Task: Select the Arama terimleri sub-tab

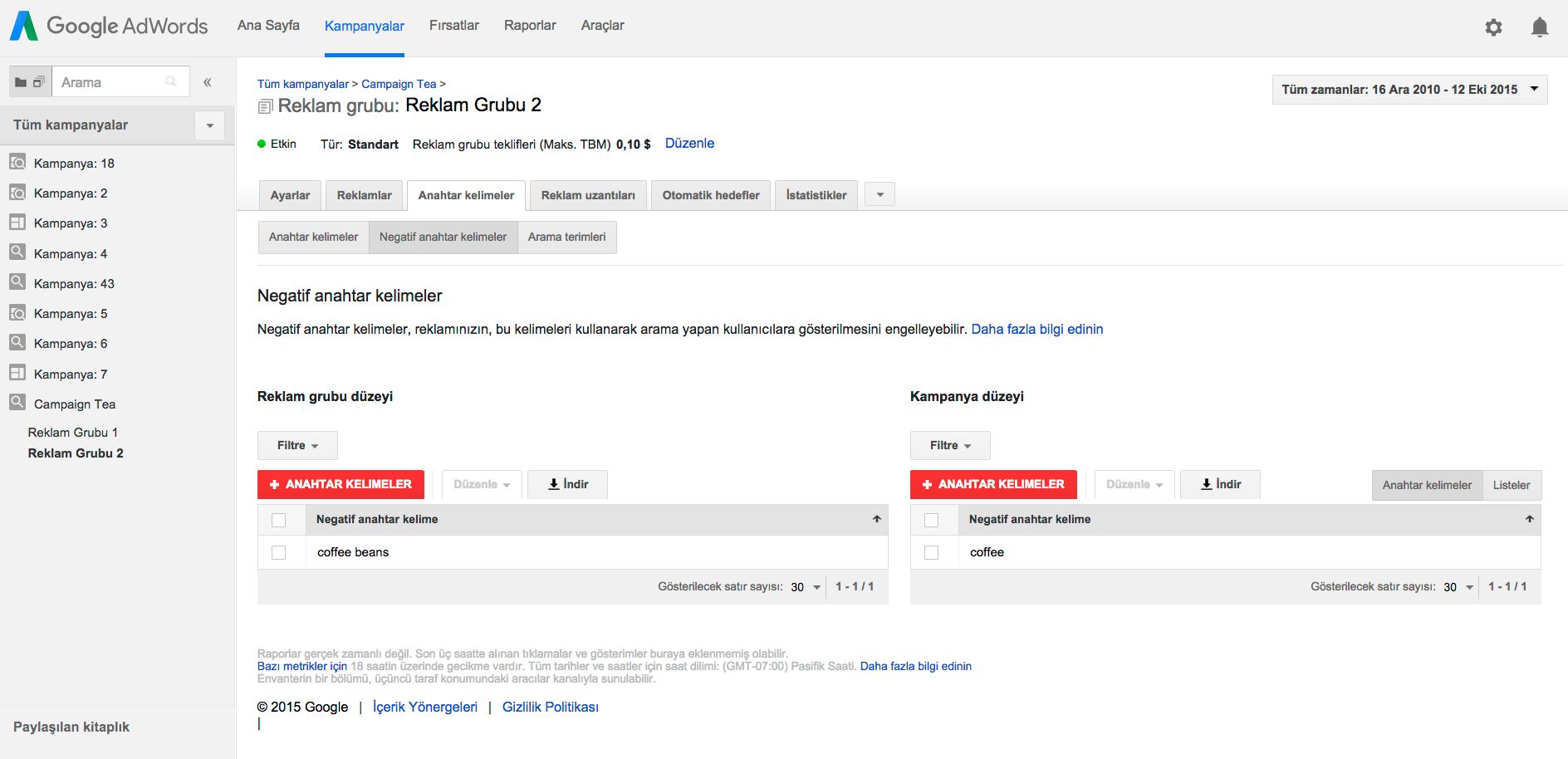Action: pos(567,237)
